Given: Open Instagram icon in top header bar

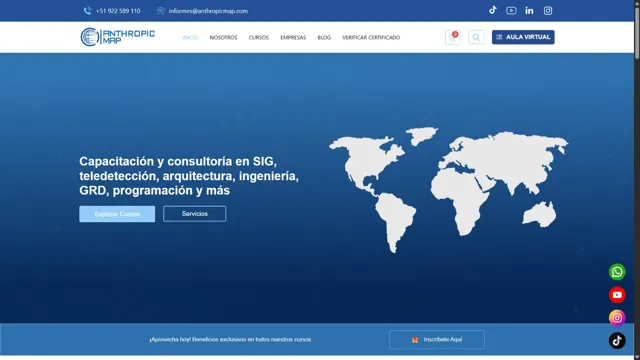Looking at the screenshot, I should click(548, 11).
